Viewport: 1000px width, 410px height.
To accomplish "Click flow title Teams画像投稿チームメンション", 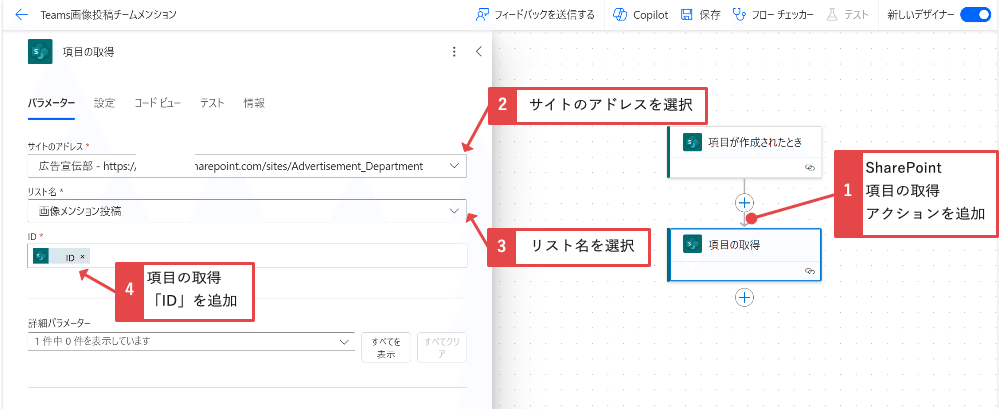I will click(x=108, y=15).
